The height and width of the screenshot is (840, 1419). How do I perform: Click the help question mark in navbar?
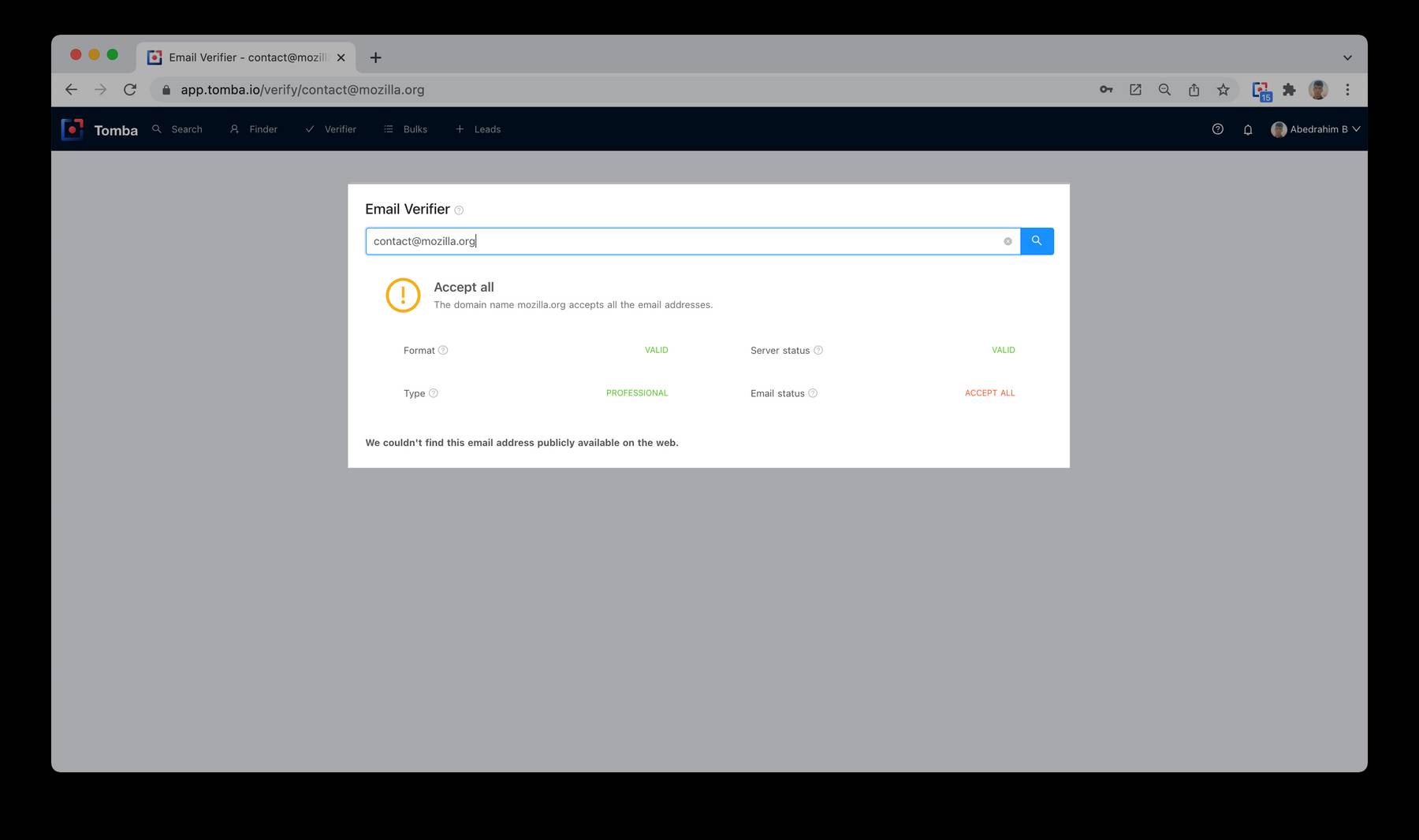1218,129
